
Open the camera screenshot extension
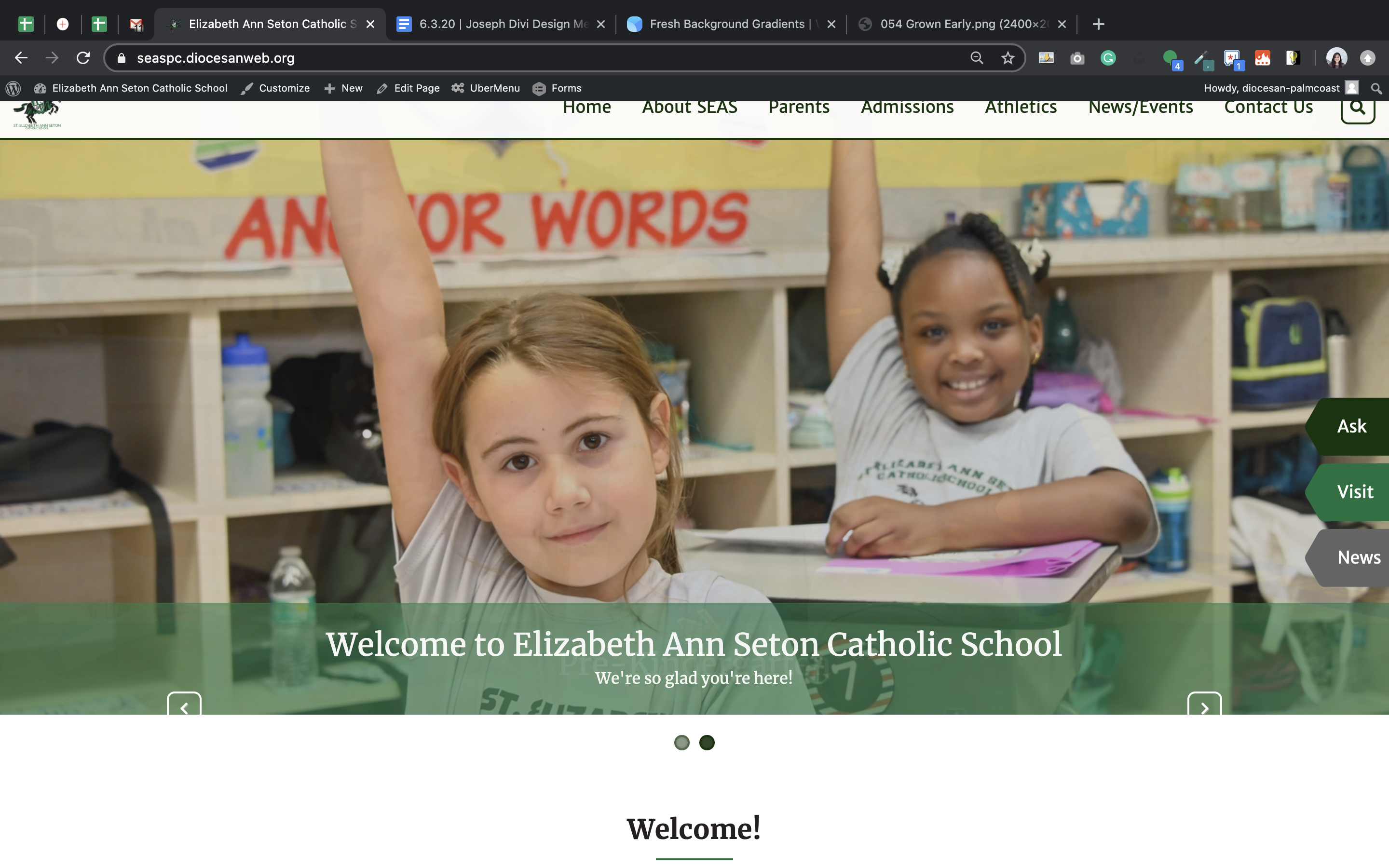click(x=1077, y=58)
